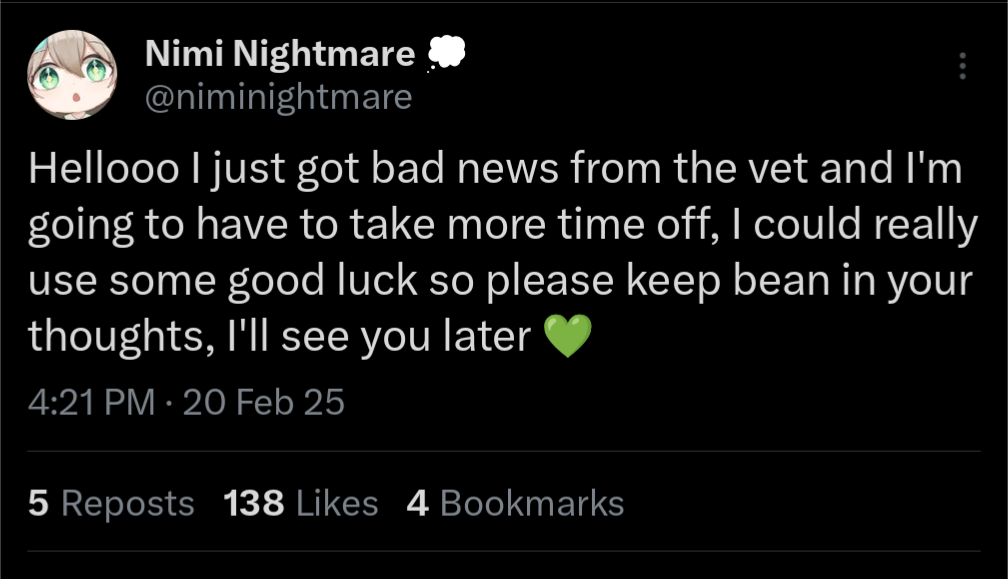This screenshot has width=1008, height=579.
Task: Click the 138 likes number
Action: 254,503
